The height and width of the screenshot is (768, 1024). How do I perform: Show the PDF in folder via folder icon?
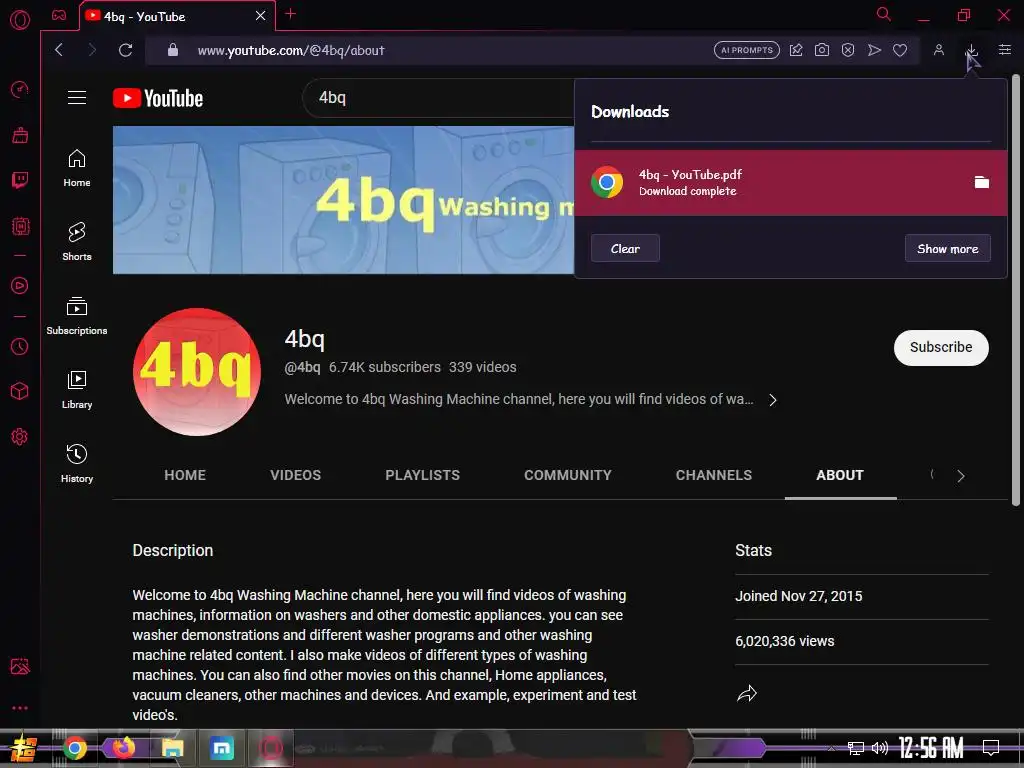pos(982,182)
